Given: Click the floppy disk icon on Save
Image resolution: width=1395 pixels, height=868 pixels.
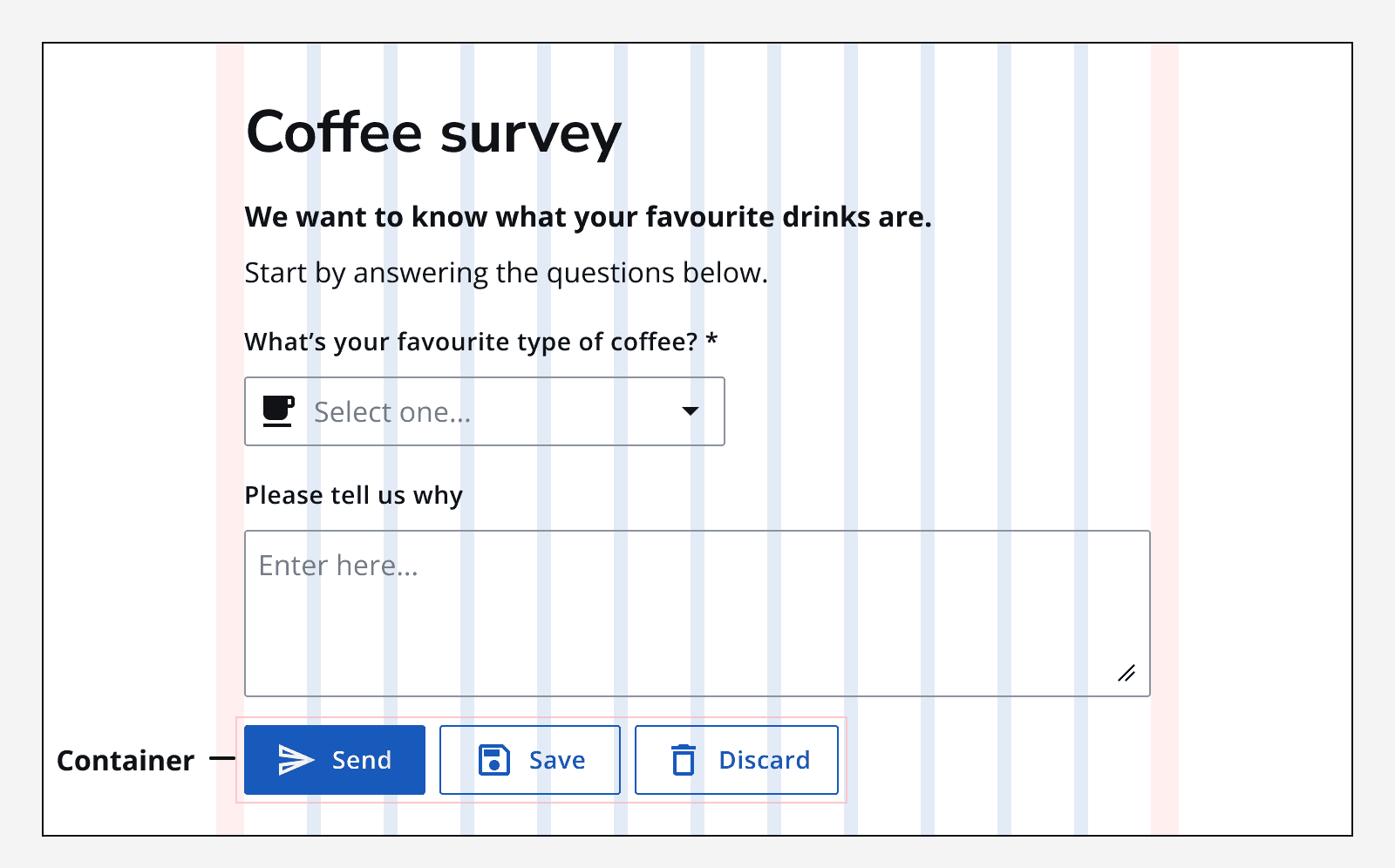Looking at the screenshot, I should (x=494, y=759).
